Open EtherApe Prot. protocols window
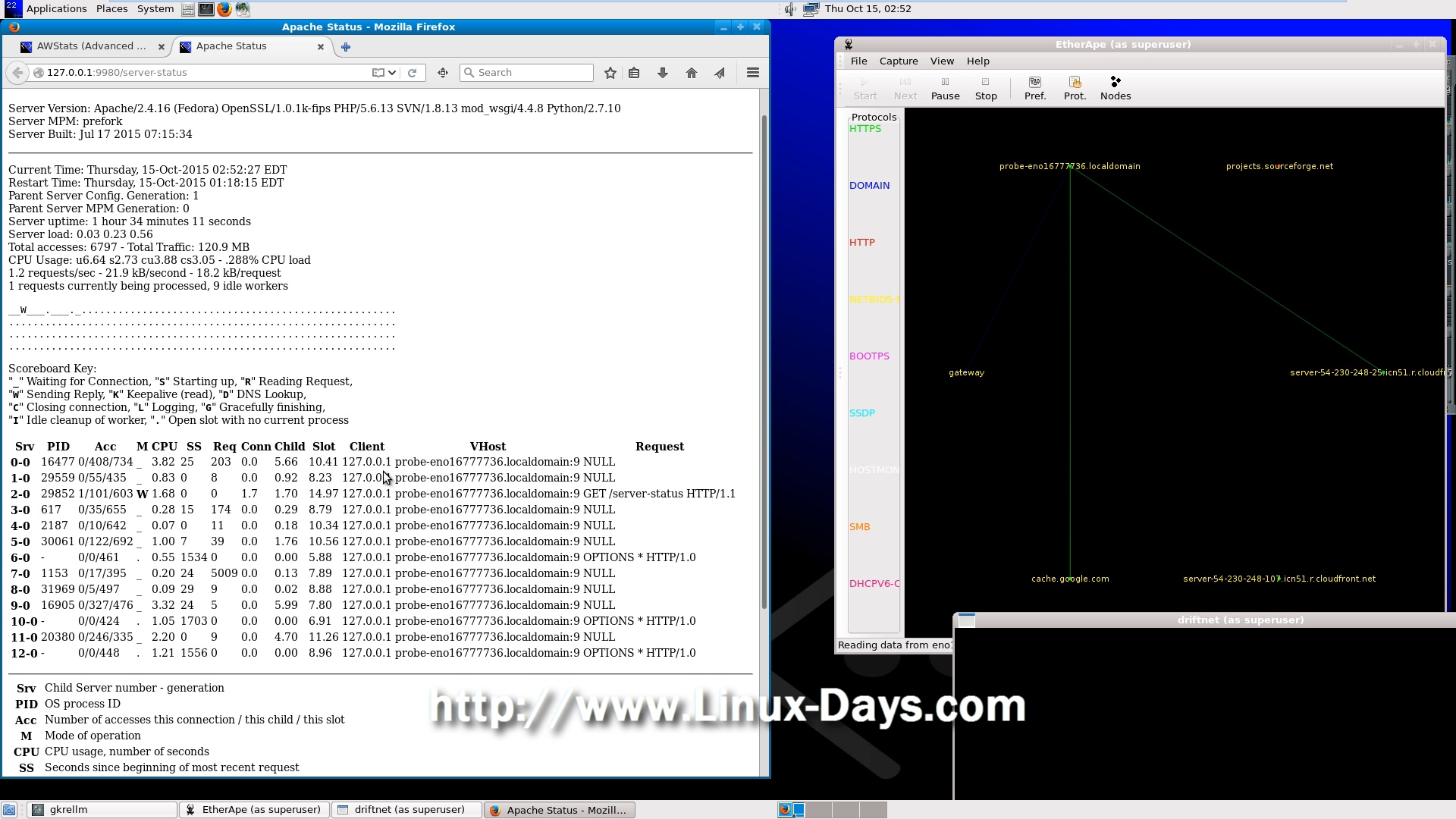Screen dimensions: 1456x819 coord(1075,89)
